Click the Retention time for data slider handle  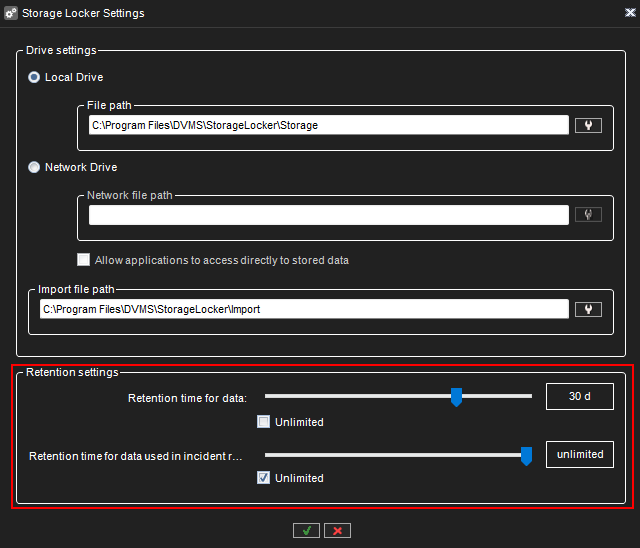(456, 397)
